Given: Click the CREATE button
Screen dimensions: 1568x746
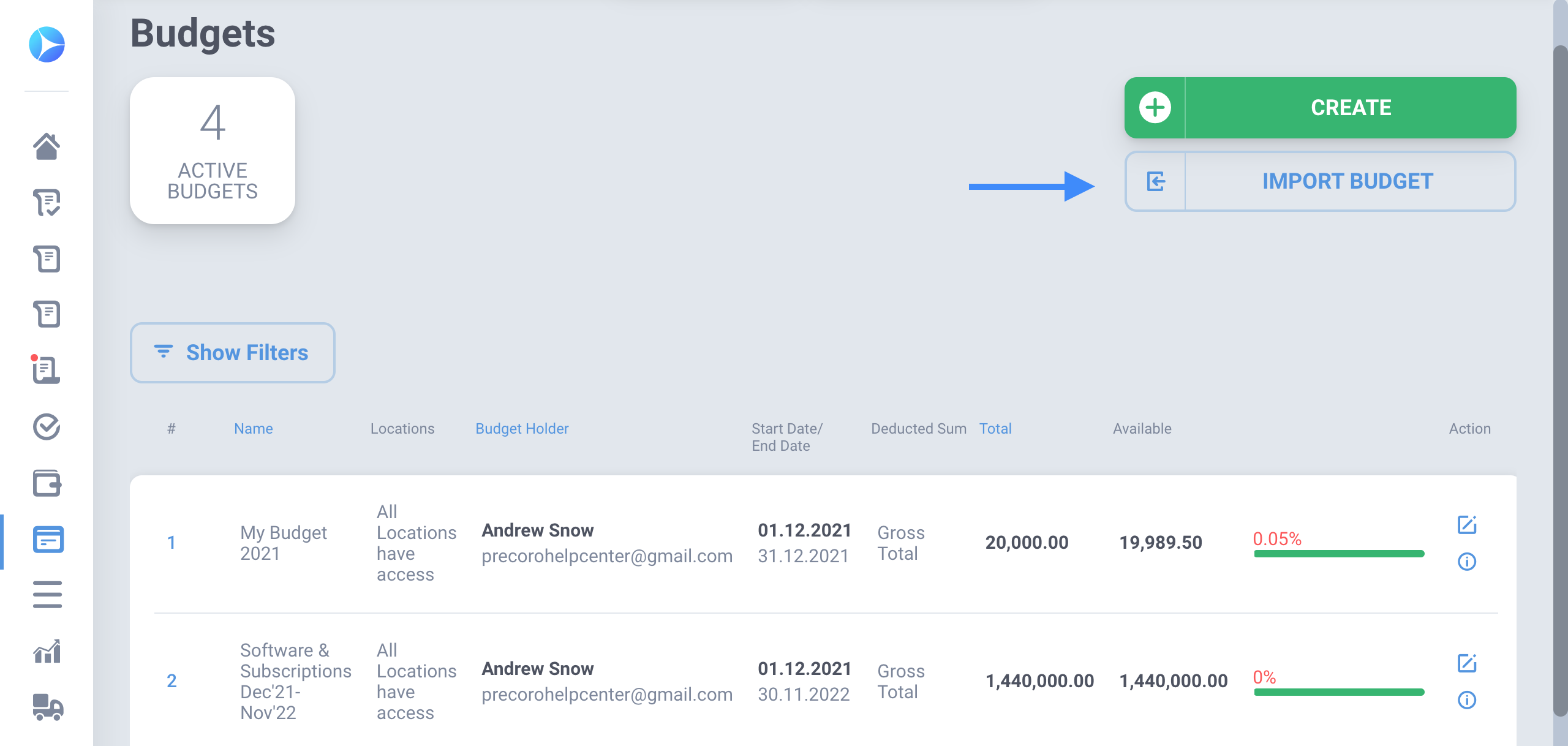Looking at the screenshot, I should [x=1320, y=108].
